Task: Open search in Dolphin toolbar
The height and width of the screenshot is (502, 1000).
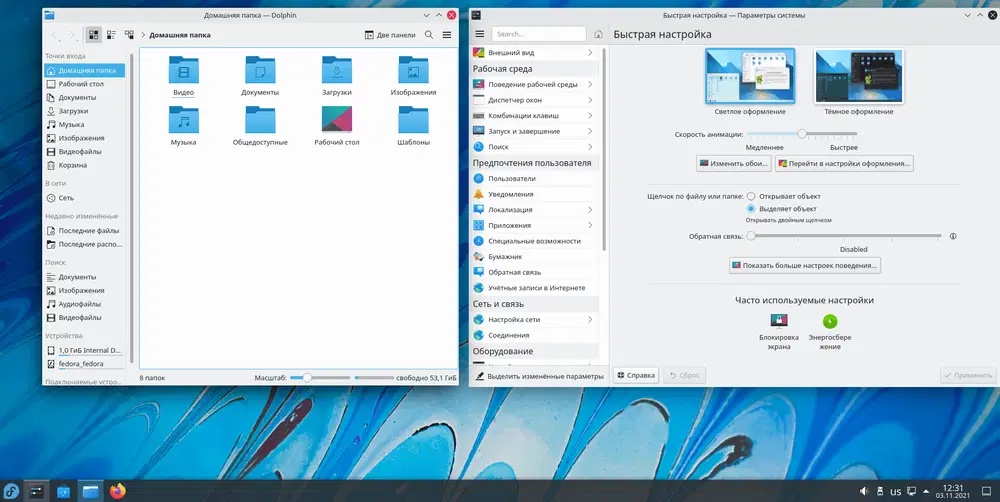Action: tap(429, 35)
